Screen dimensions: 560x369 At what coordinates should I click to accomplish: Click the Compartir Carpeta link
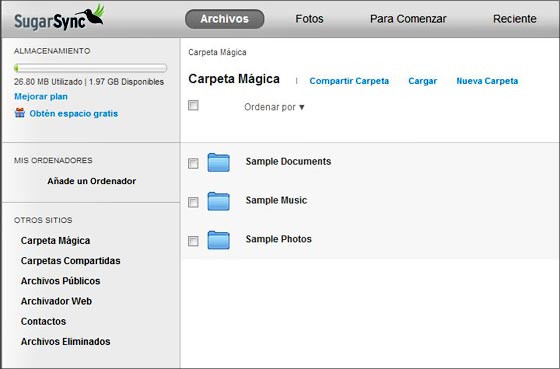pos(349,81)
